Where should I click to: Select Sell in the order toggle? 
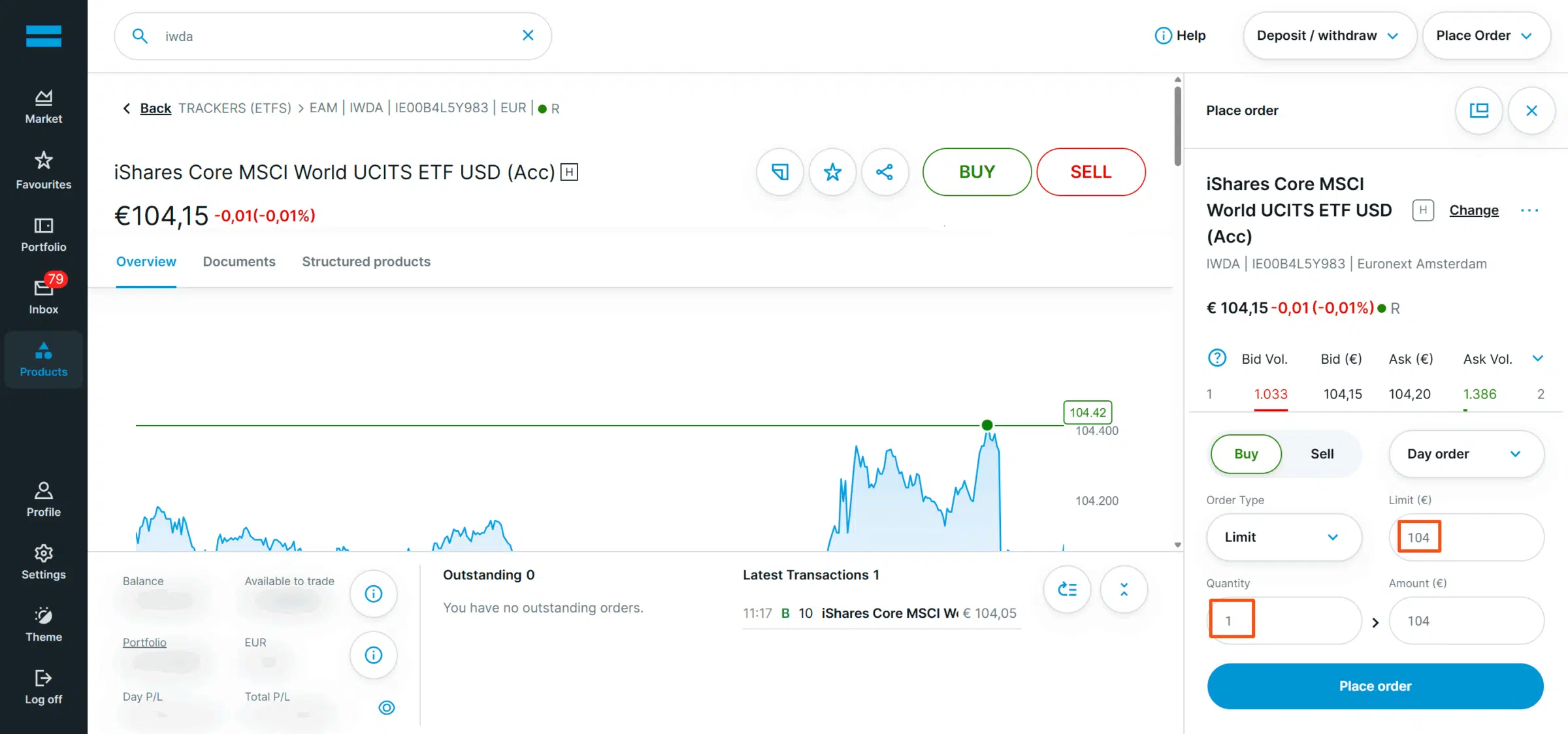(x=1322, y=454)
